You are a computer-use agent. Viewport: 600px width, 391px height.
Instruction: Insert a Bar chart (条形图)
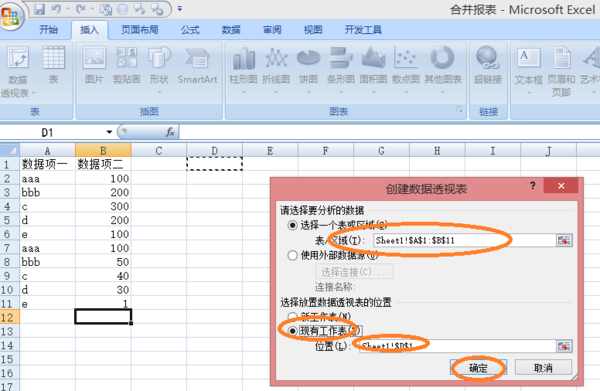pyautogui.click(x=341, y=70)
